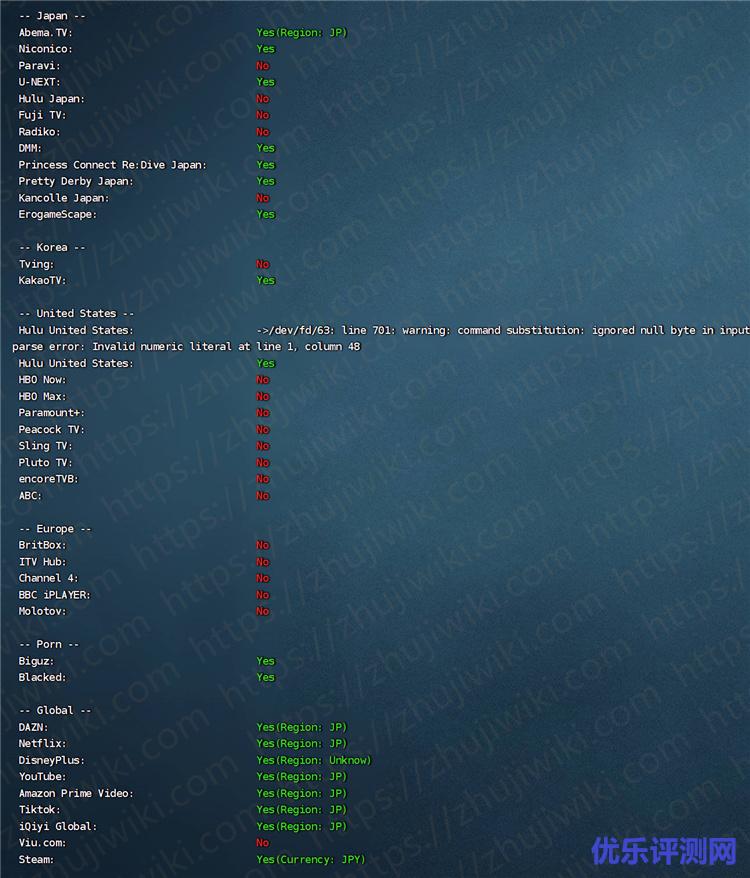Select the '-- Europe --' section header

[x=55, y=529]
